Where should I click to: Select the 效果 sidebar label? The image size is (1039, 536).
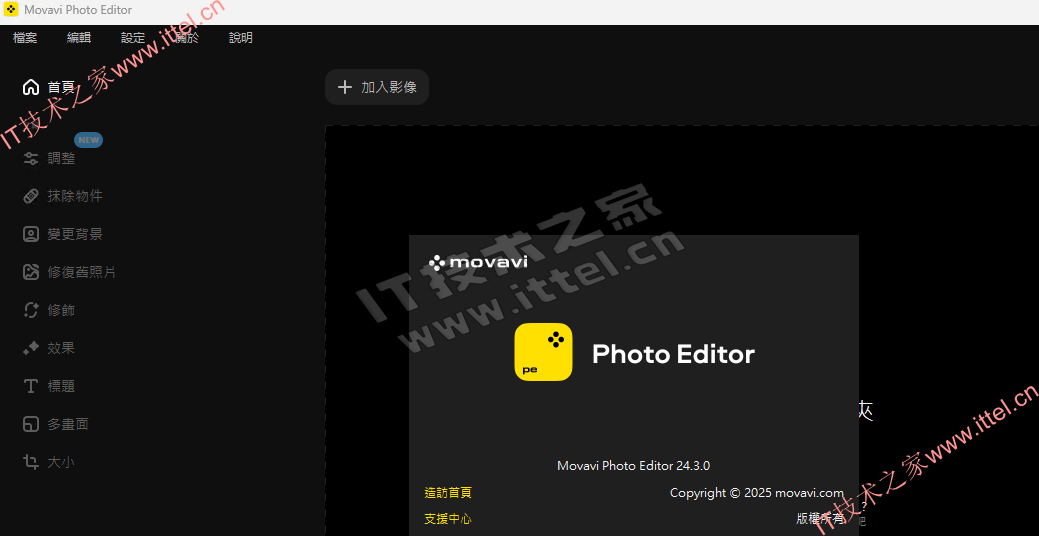click(x=61, y=348)
